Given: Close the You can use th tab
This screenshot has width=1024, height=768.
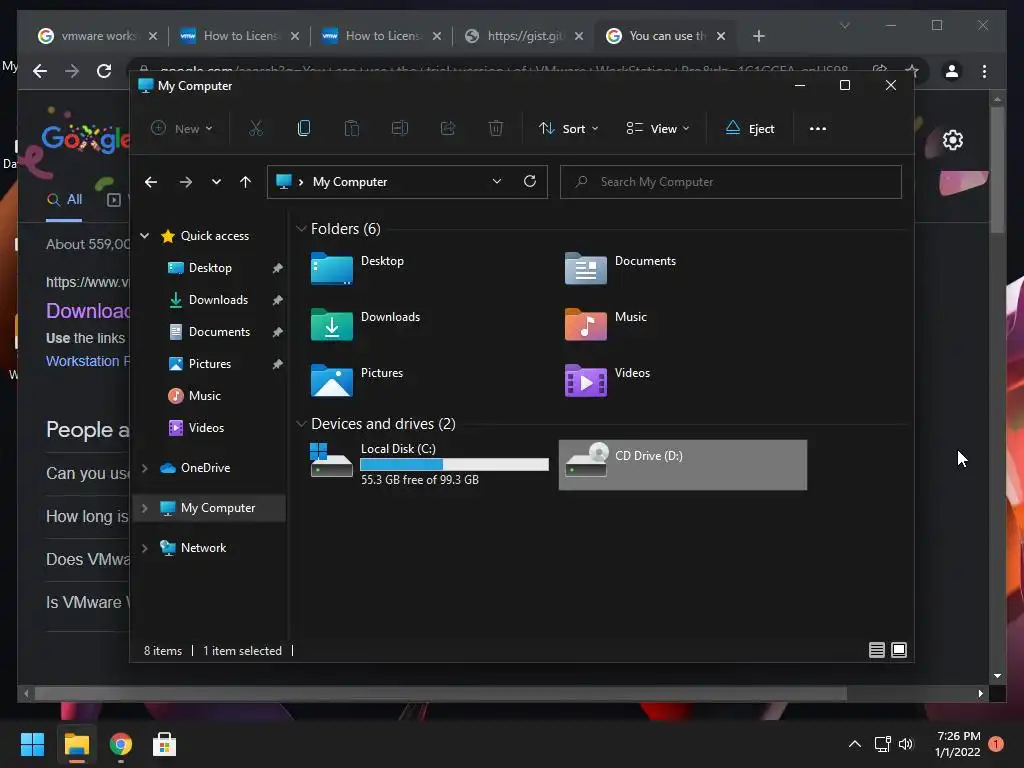Looking at the screenshot, I should point(720,36).
